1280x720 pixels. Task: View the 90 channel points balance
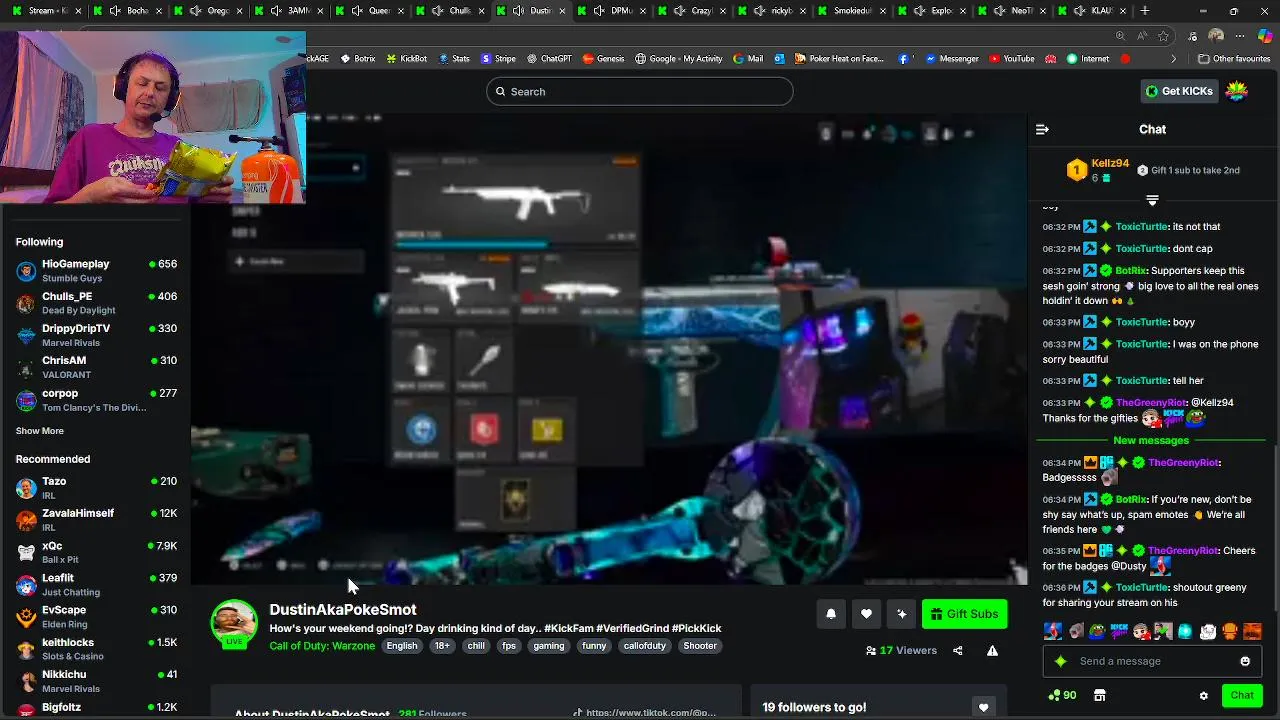[x=1062, y=695]
